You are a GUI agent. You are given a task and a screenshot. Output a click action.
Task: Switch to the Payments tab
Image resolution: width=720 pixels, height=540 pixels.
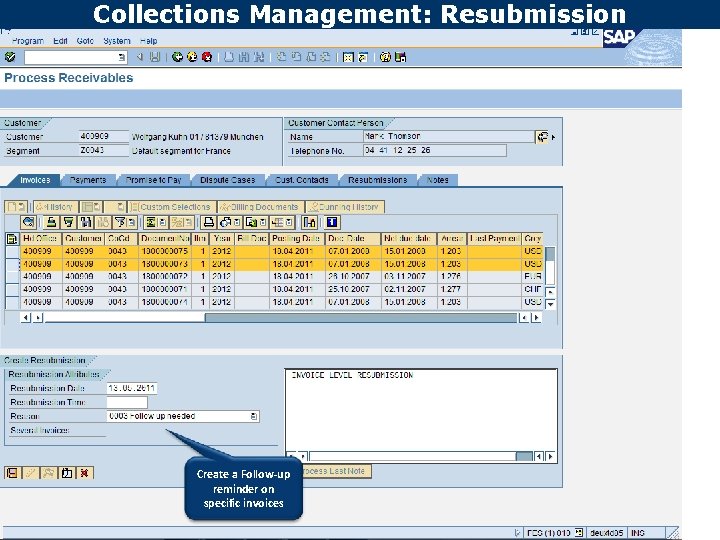[88, 180]
